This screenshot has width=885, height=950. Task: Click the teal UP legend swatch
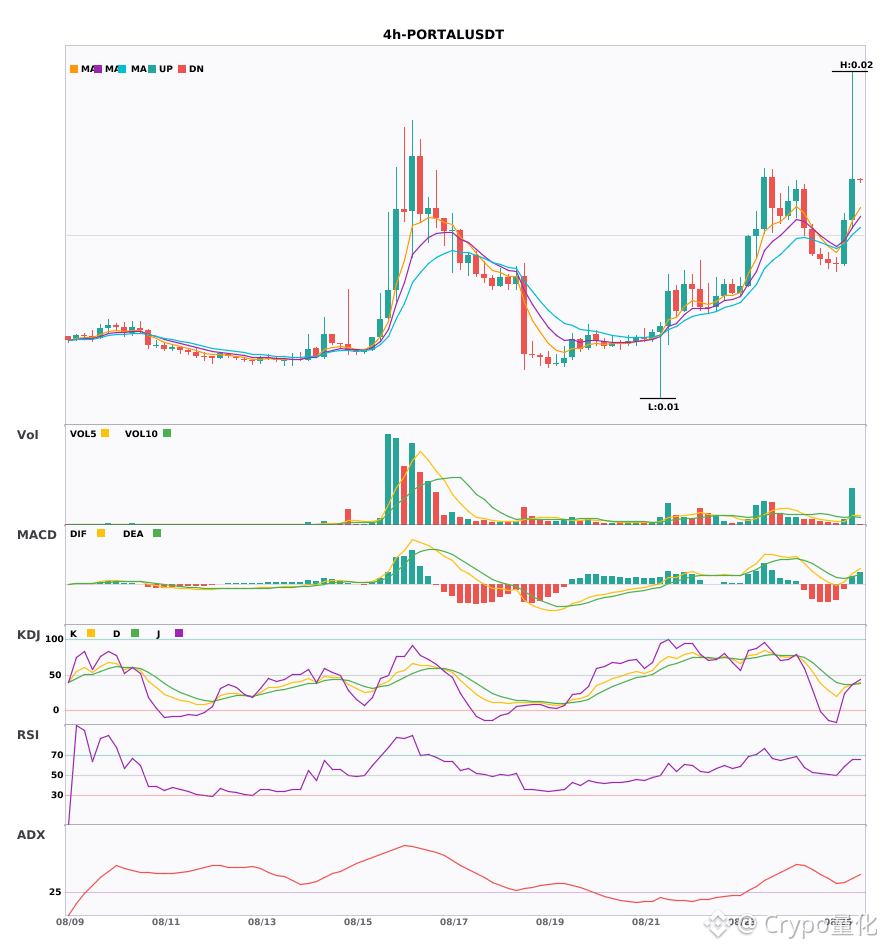tap(152, 69)
